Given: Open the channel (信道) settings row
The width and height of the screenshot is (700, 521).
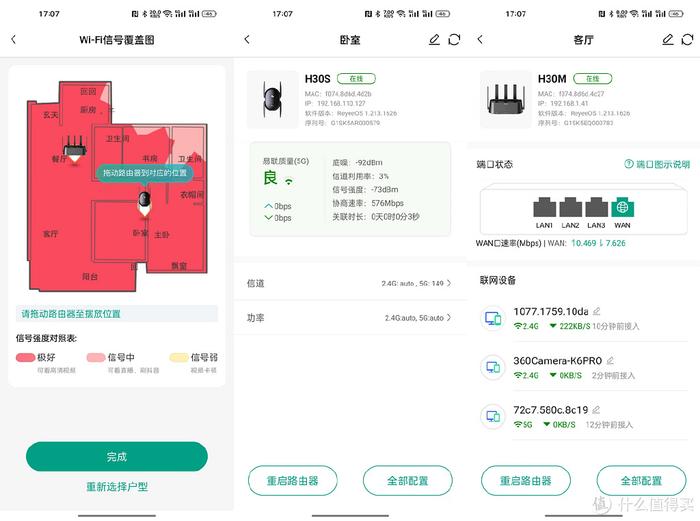Looking at the screenshot, I should pyautogui.click(x=350, y=283).
